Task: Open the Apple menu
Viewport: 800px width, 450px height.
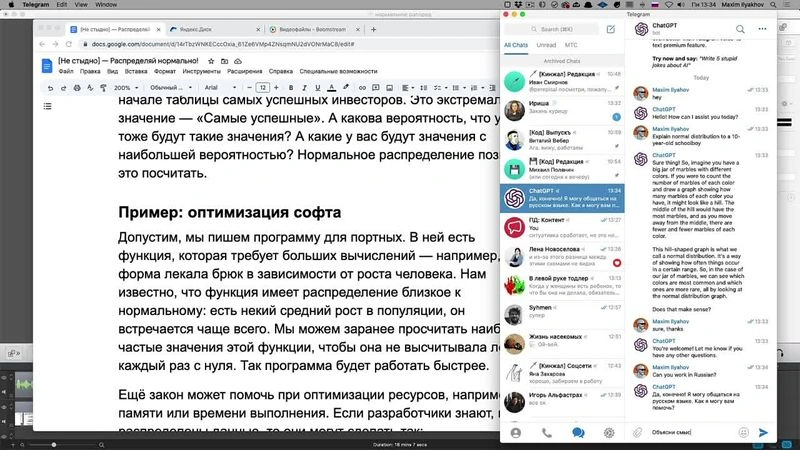Action: click(11, 5)
